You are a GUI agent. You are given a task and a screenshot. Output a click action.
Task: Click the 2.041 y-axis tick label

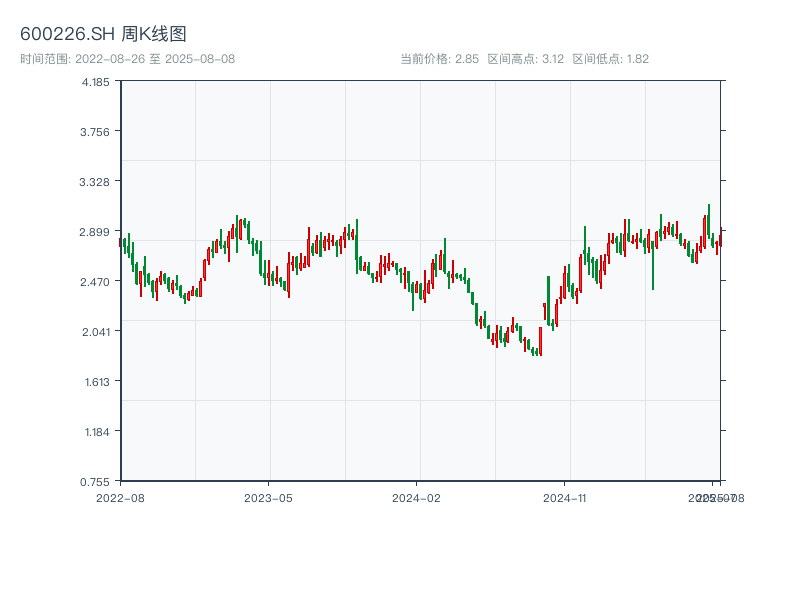(96, 332)
